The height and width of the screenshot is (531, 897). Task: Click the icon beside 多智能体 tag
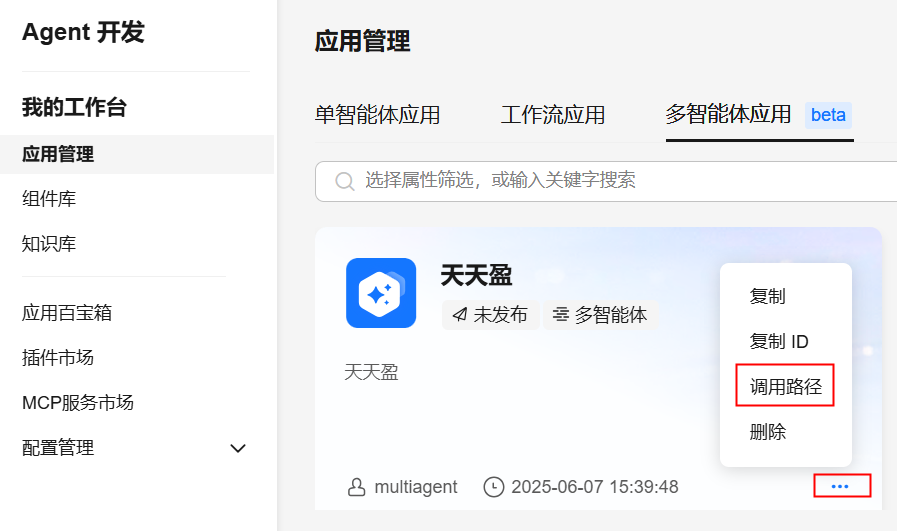(x=561, y=315)
